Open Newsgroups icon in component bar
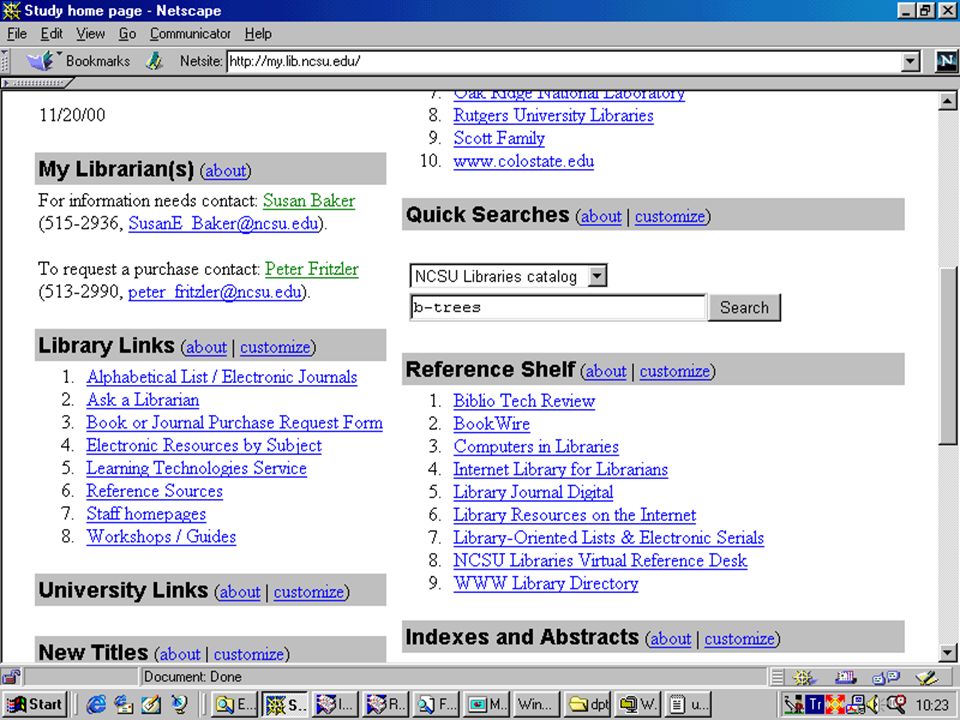The width and height of the screenshot is (960, 720). (885, 677)
